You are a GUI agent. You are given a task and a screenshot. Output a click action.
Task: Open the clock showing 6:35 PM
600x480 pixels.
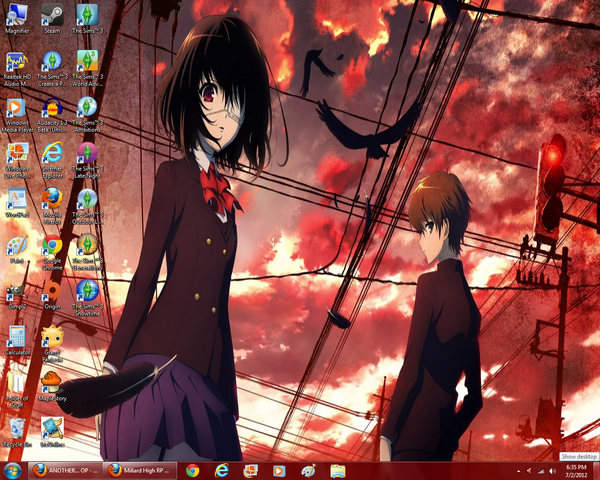(576, 471)
